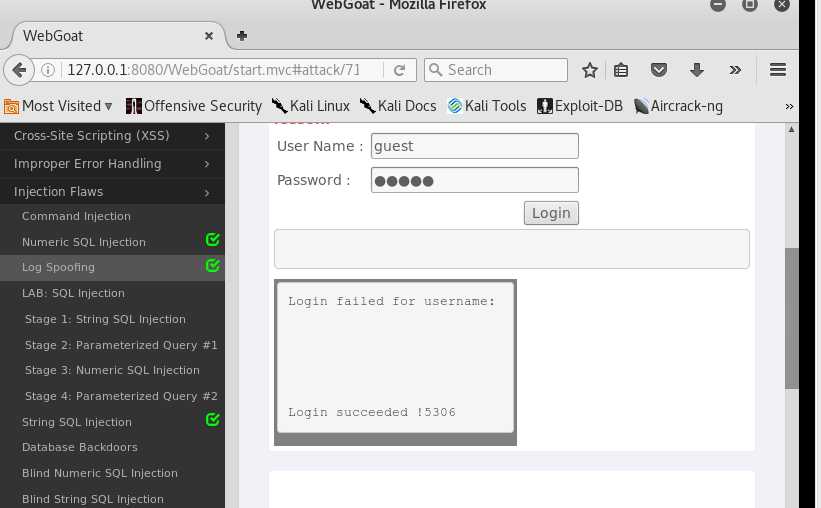Click the page vertical scrollbar thumb

pos(791,318)
